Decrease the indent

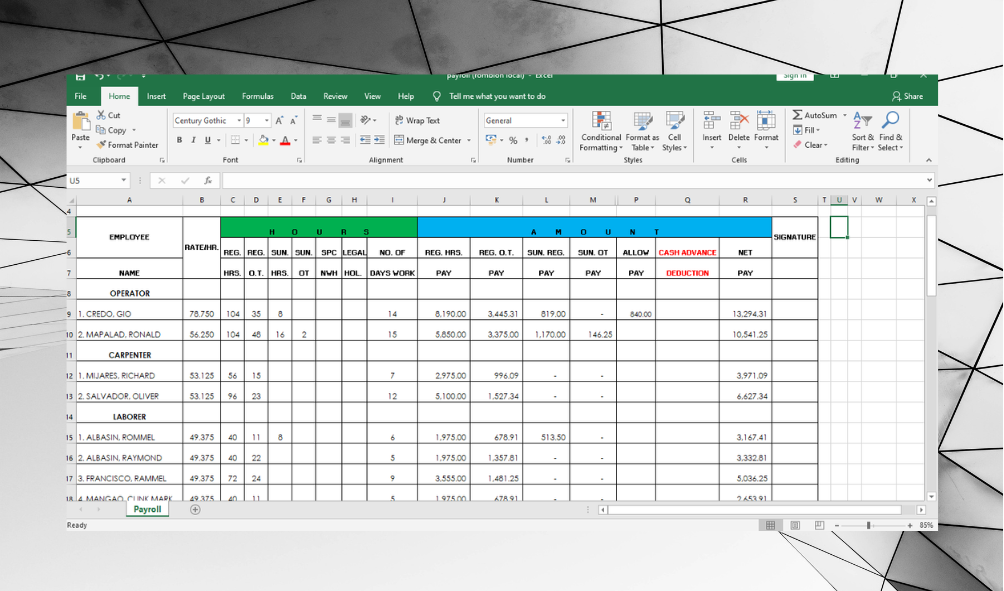pyautogui.click(x=365, y=140)
